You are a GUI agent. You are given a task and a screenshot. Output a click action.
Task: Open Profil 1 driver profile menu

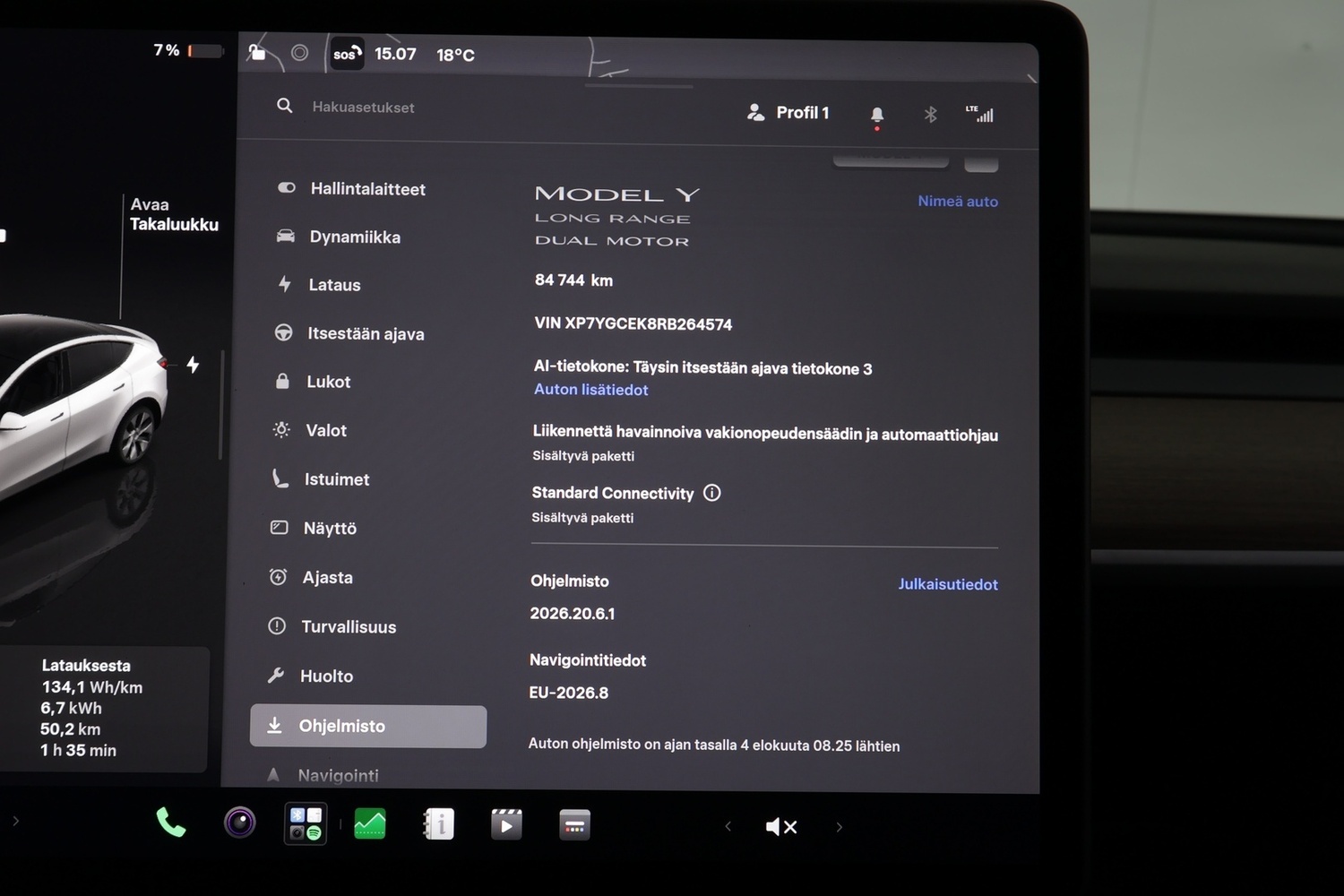tap(788, 113)
